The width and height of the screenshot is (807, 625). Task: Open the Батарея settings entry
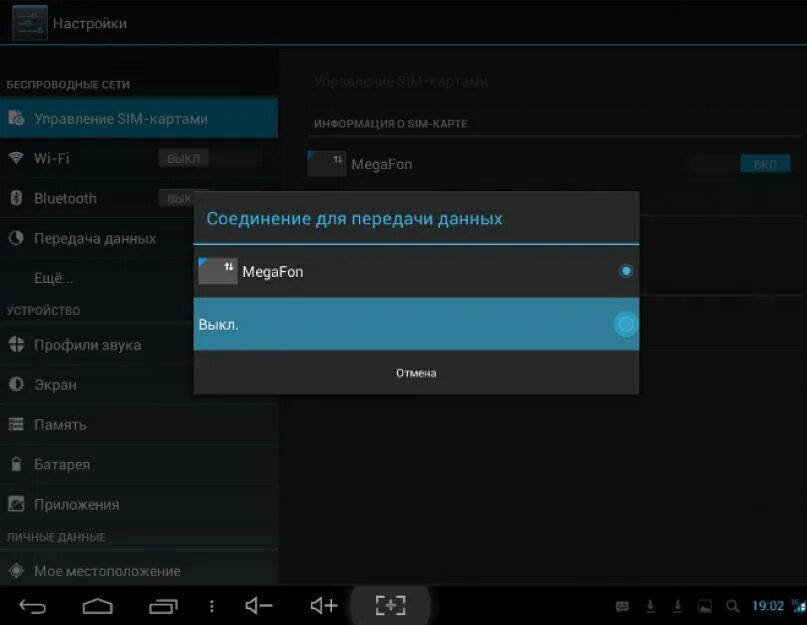[x=139, y=464]
